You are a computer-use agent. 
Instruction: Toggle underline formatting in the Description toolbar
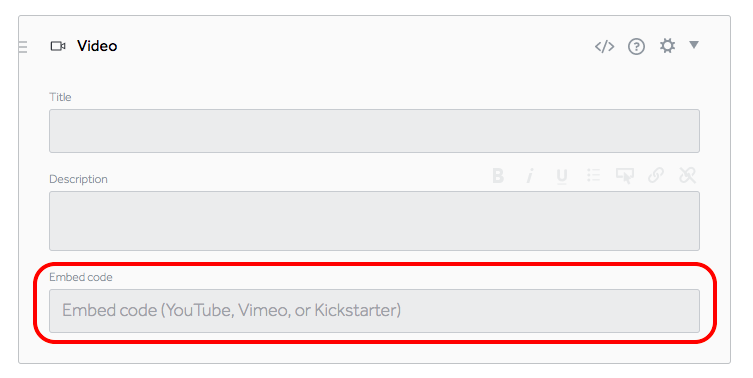coord(561,176)
